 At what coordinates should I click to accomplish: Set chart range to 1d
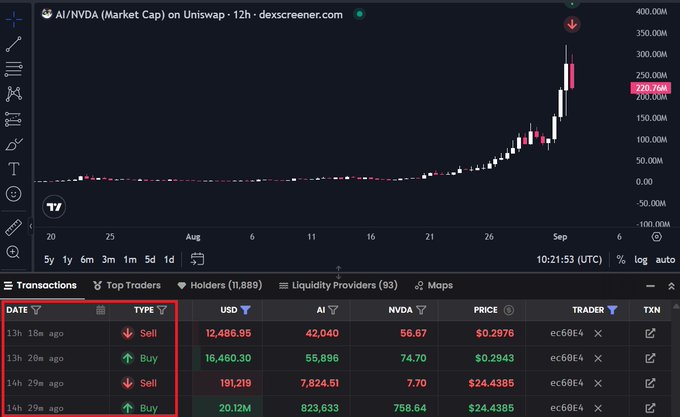[169, 260]
